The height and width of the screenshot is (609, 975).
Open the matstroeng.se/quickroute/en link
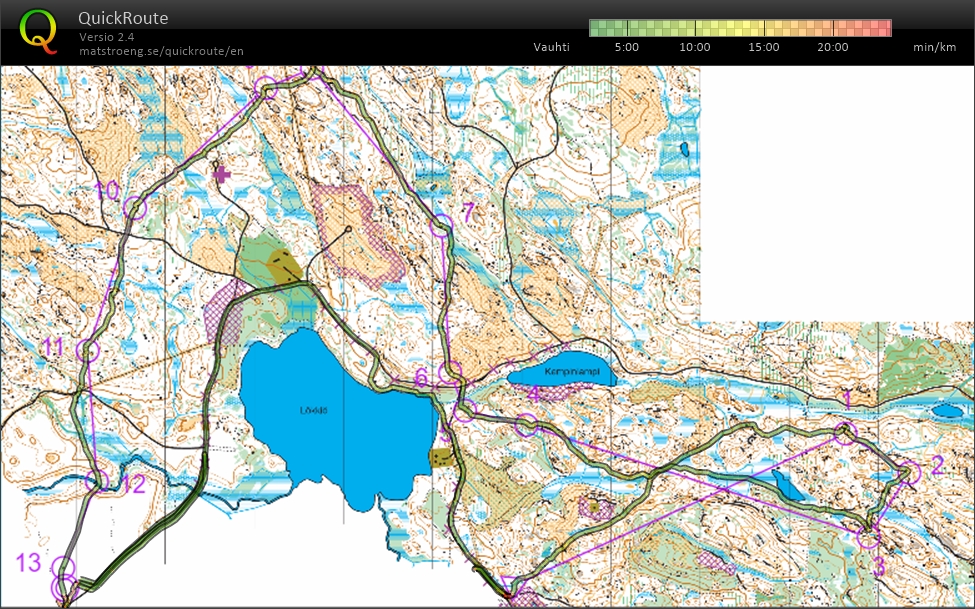coord(161,50)
